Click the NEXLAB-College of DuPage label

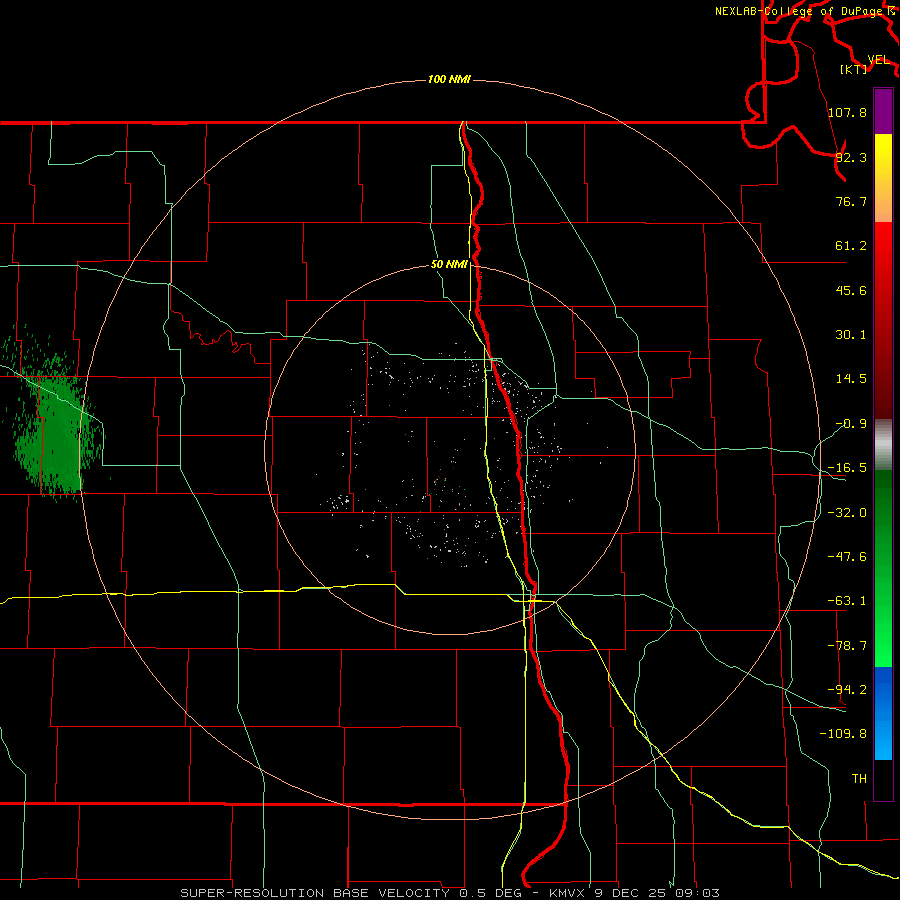tap(798, 11)
